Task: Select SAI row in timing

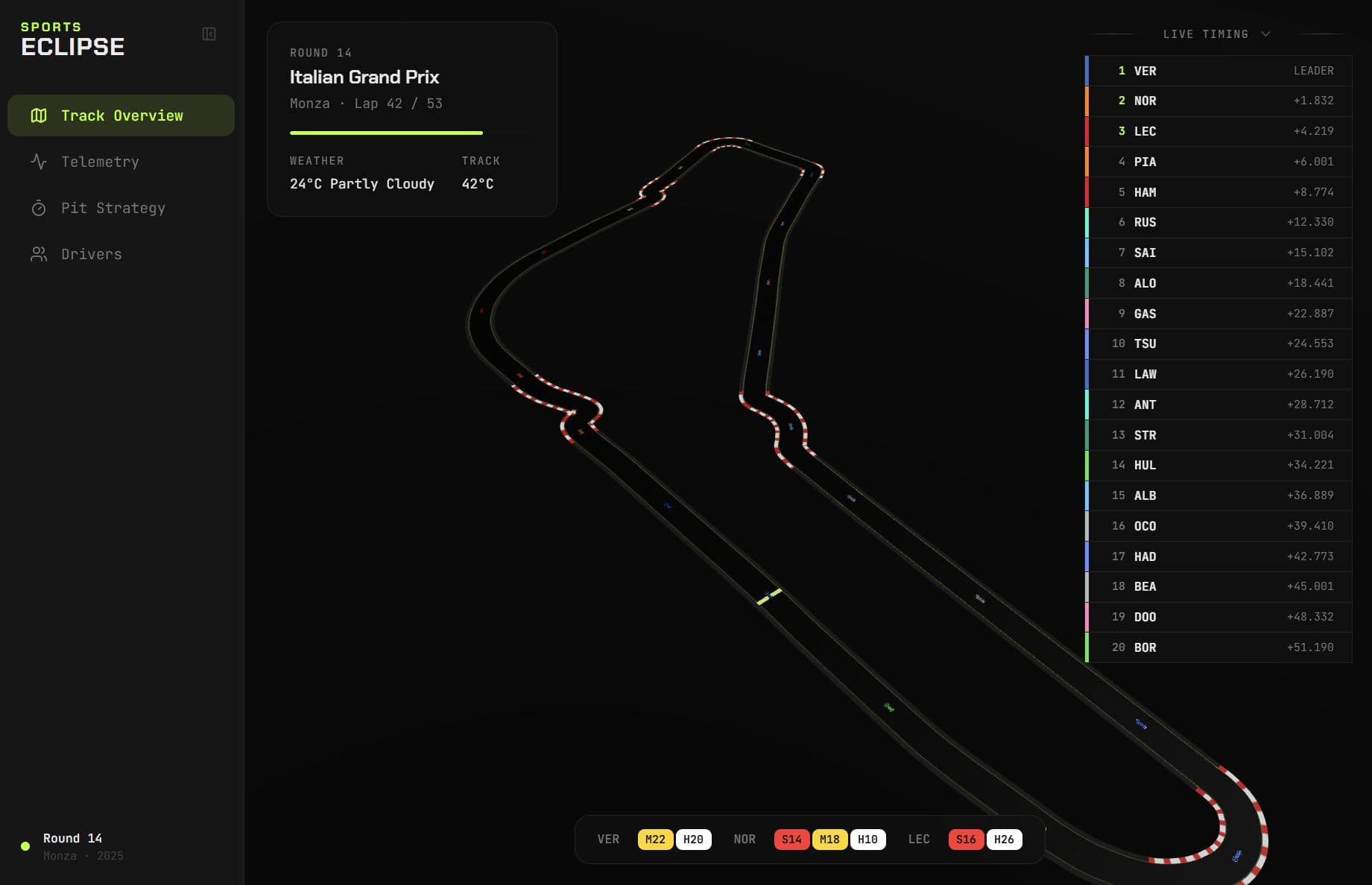Action: [1218, 253]
